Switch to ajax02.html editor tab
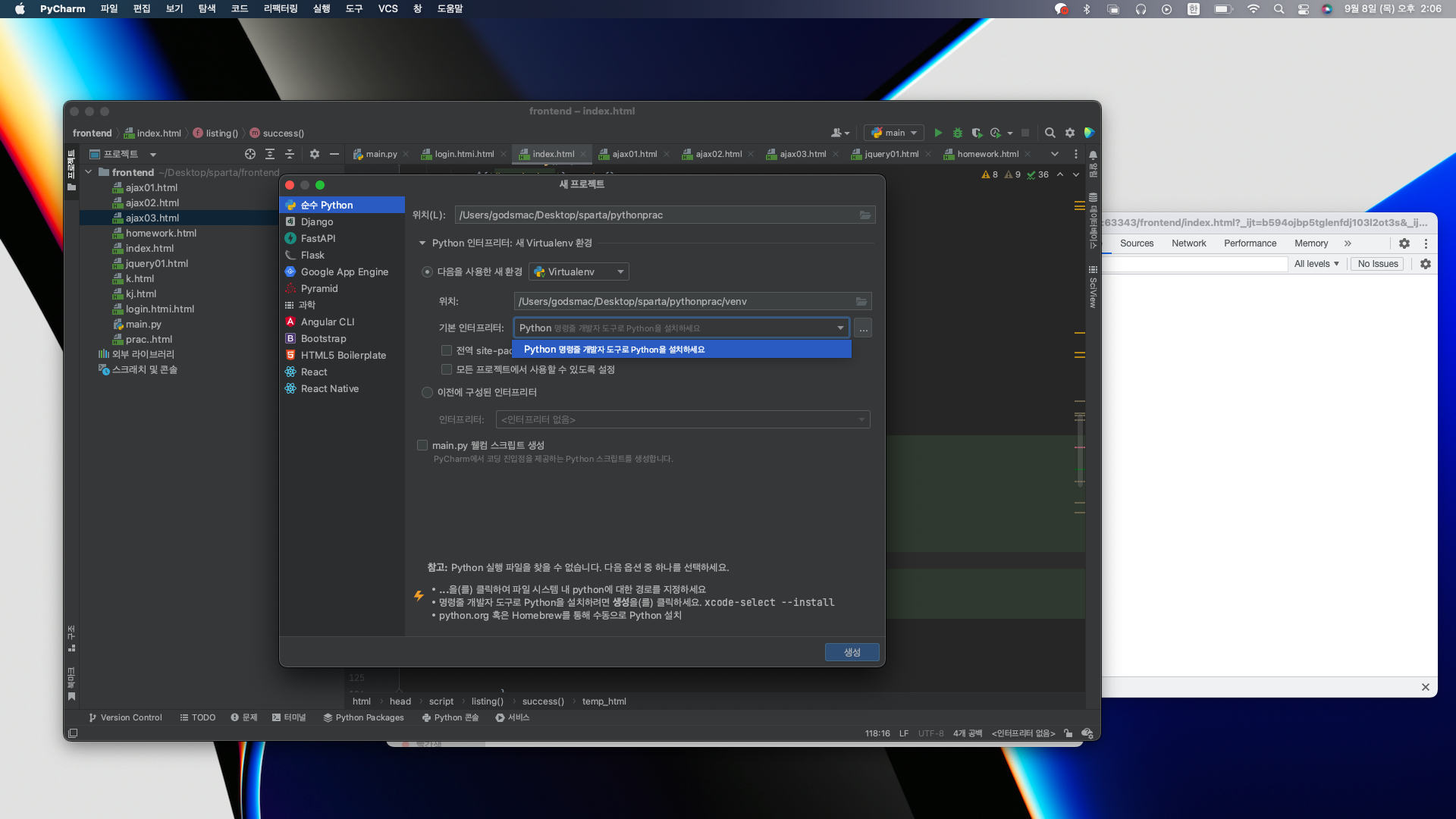 coord(719,154)
